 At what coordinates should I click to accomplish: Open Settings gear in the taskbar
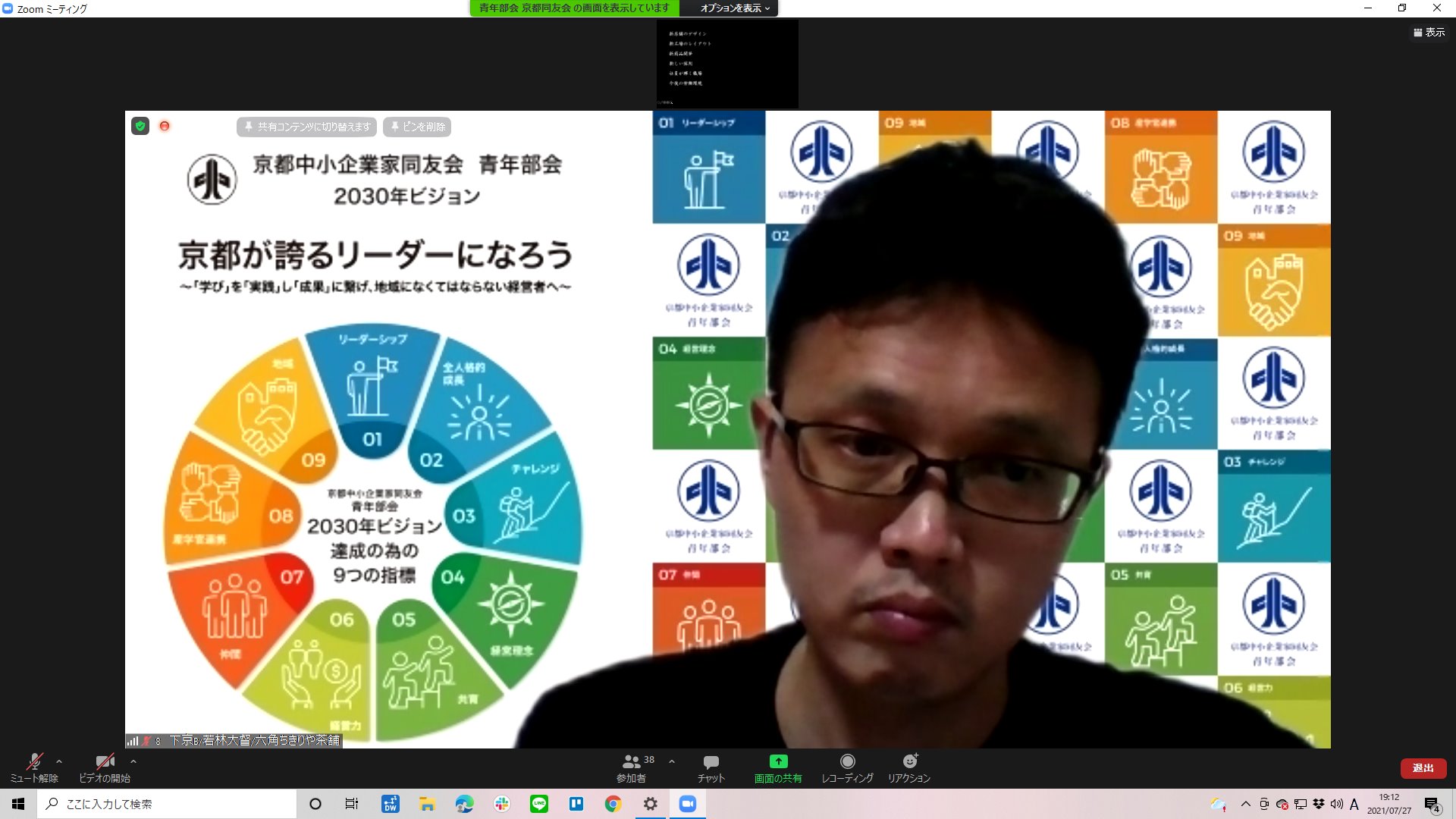(x=651, y=804)
